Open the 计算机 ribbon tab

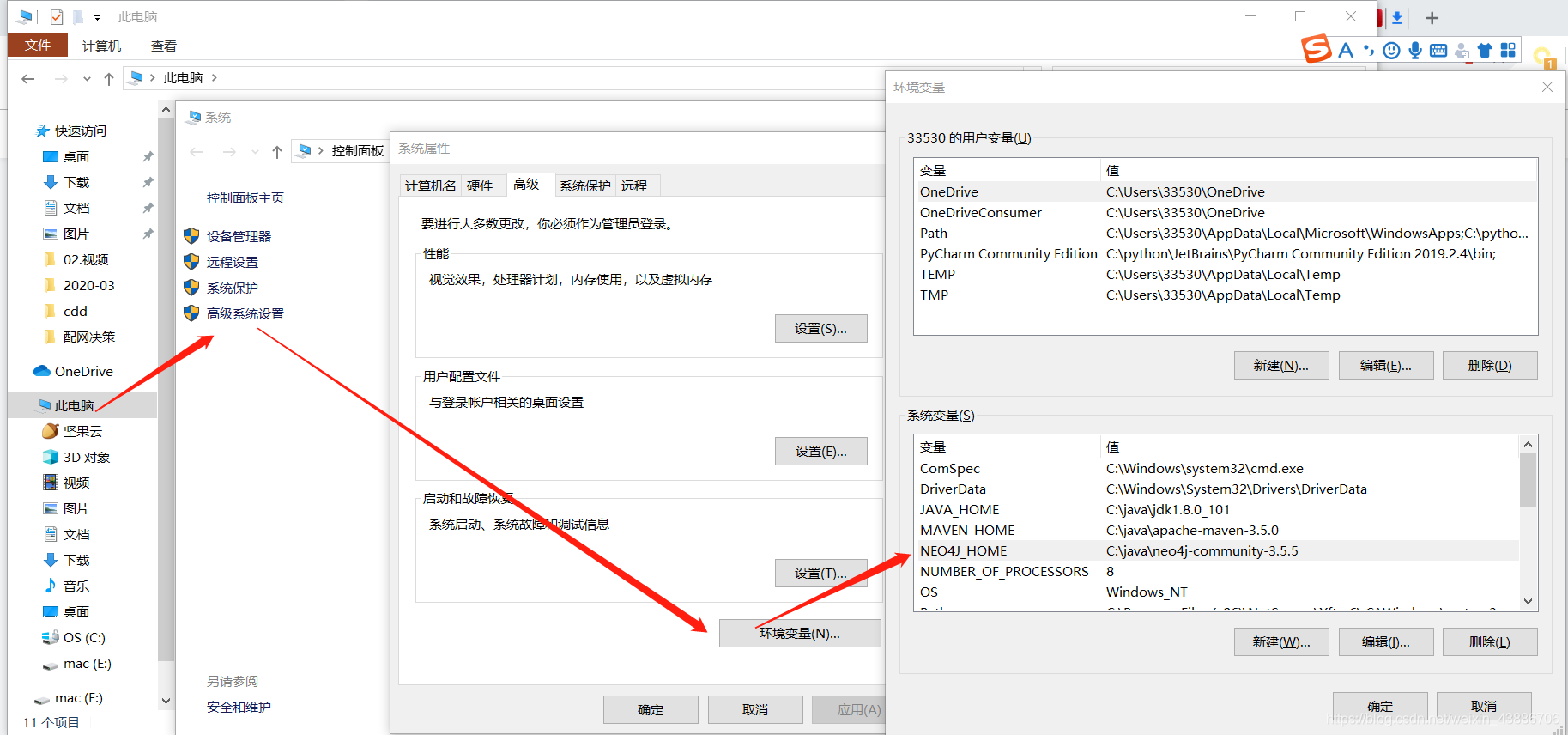click(101, 46)
